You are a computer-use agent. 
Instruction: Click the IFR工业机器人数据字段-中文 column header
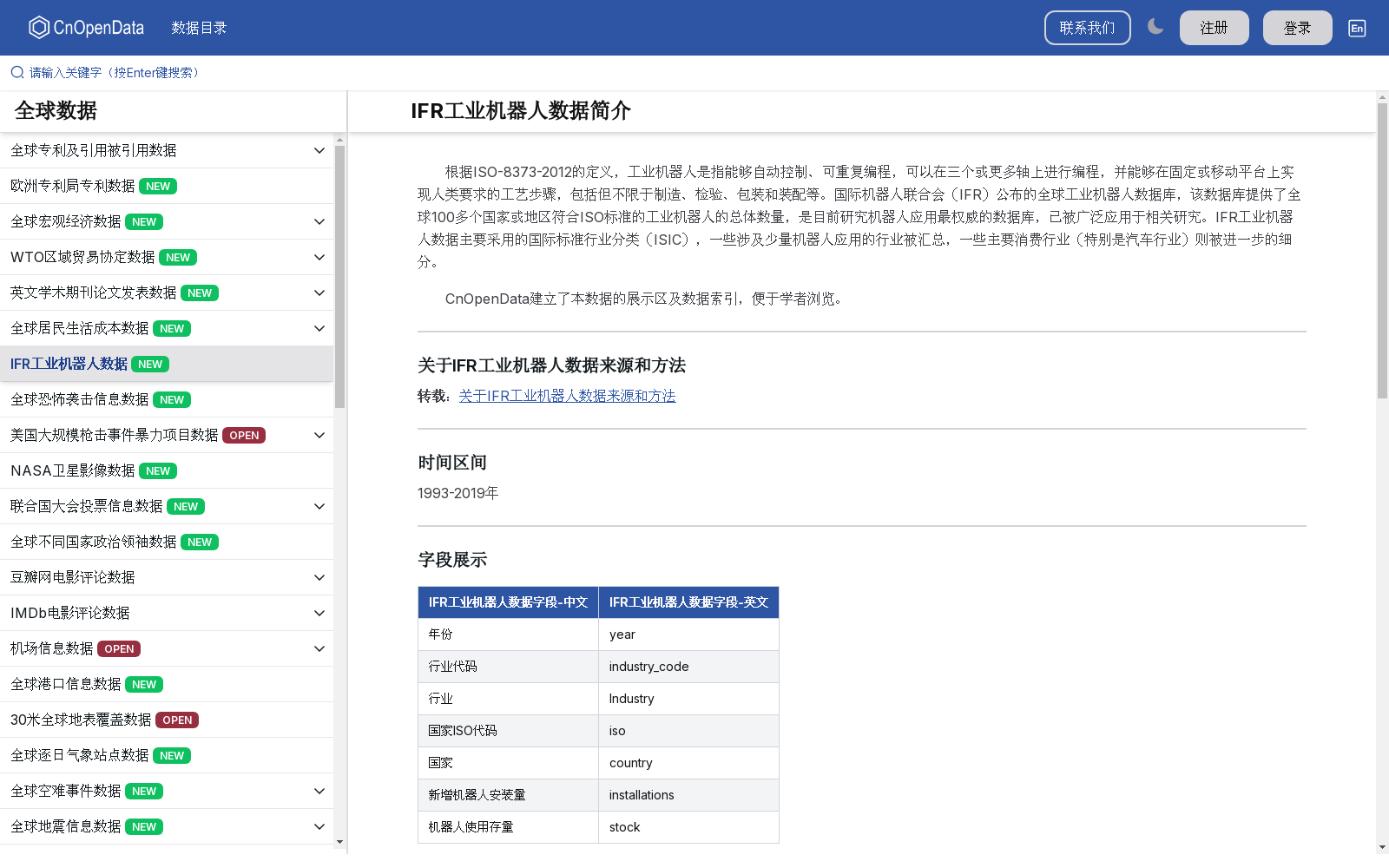click(x=508, y=602)
